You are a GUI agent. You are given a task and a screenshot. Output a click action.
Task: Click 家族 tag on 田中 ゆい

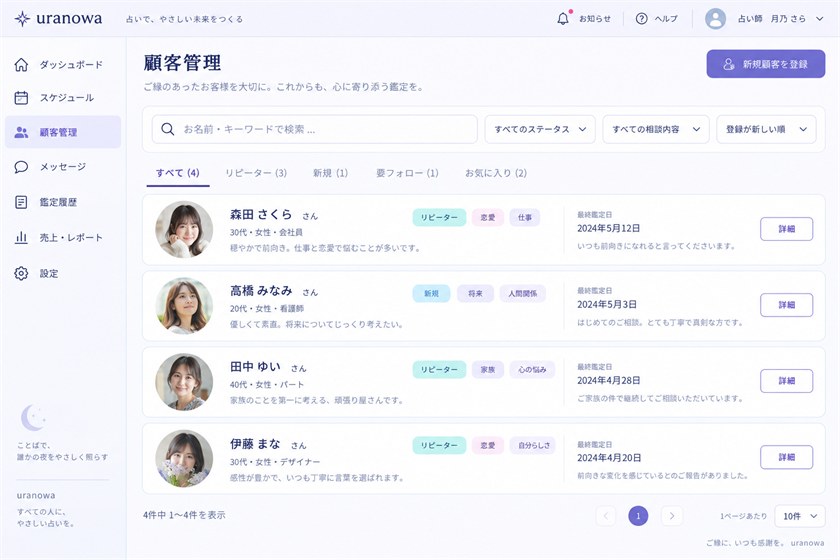coord(488,370)
